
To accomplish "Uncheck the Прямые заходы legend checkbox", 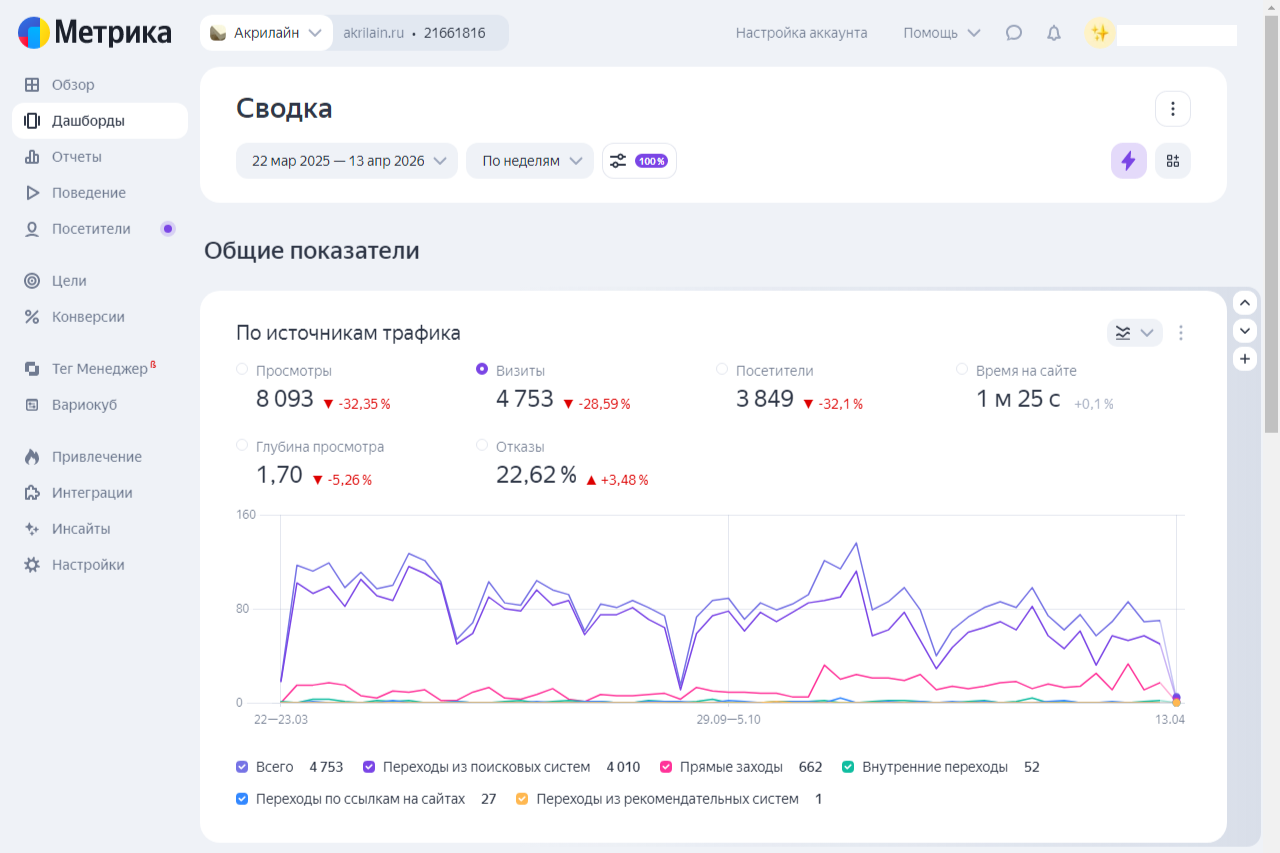I will point(666,767).
